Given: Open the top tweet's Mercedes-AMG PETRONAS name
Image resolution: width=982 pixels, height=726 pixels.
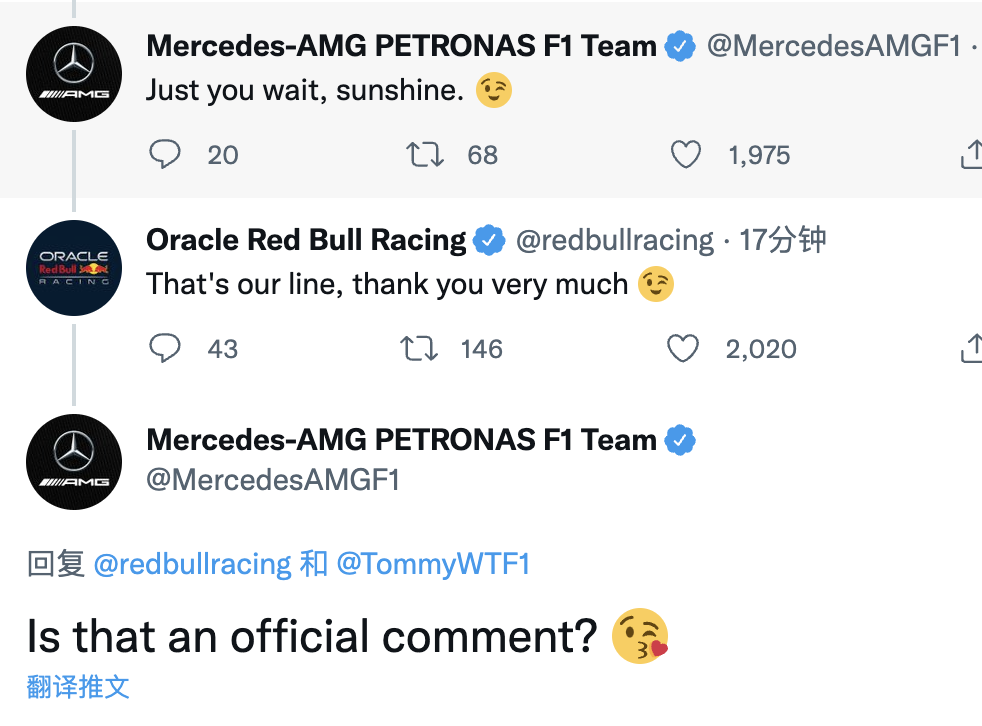Looking at the screenshot, I should click(401, 46).
